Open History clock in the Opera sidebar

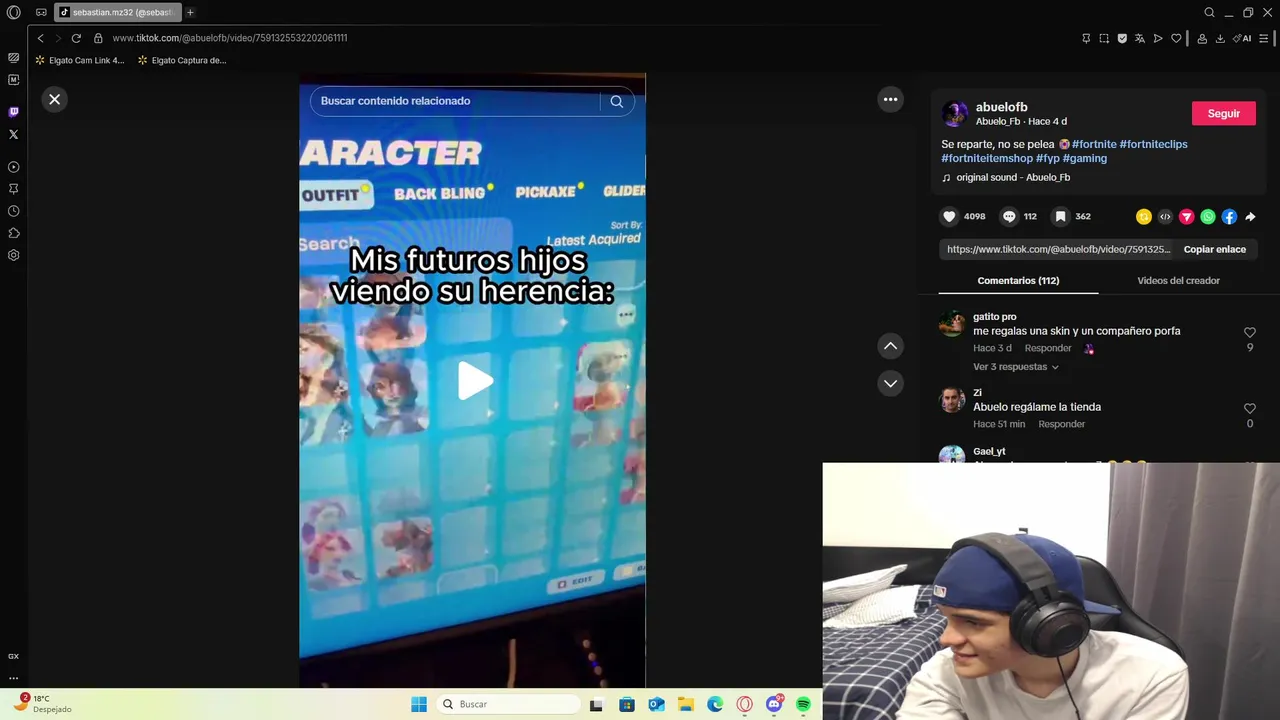pos(13,211)
